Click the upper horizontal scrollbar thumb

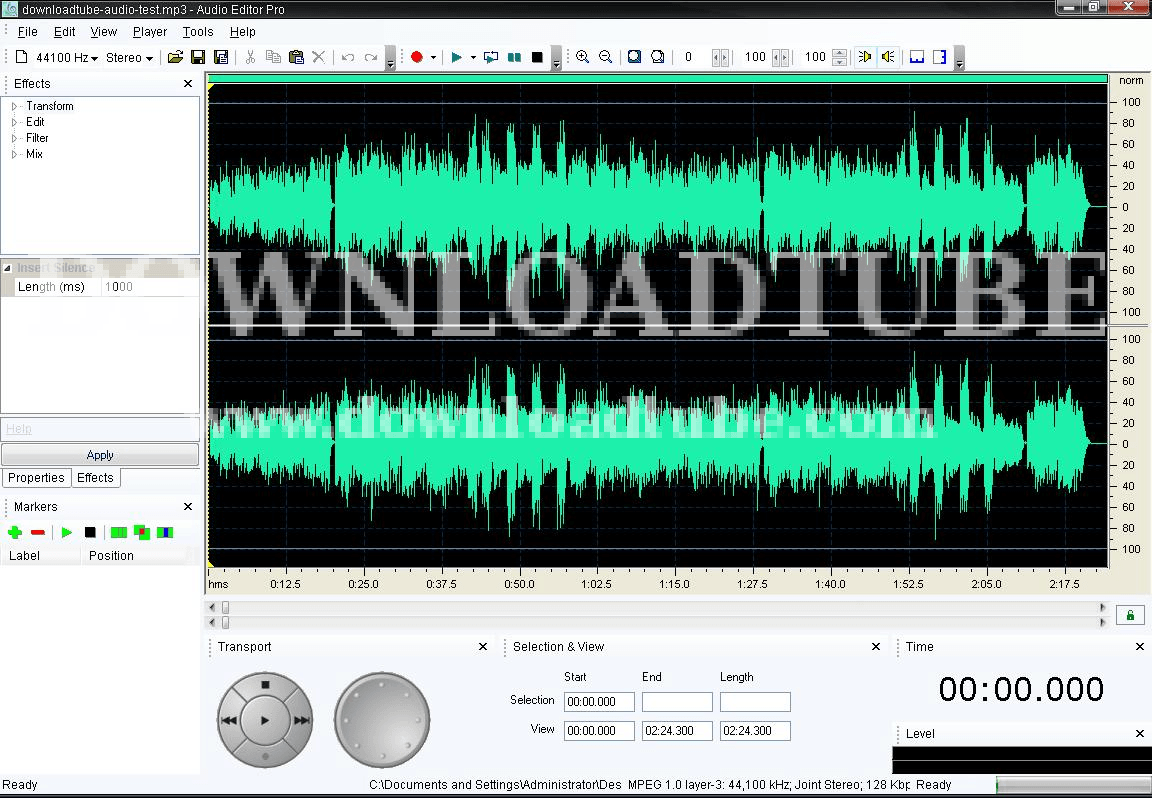[226, 608]
